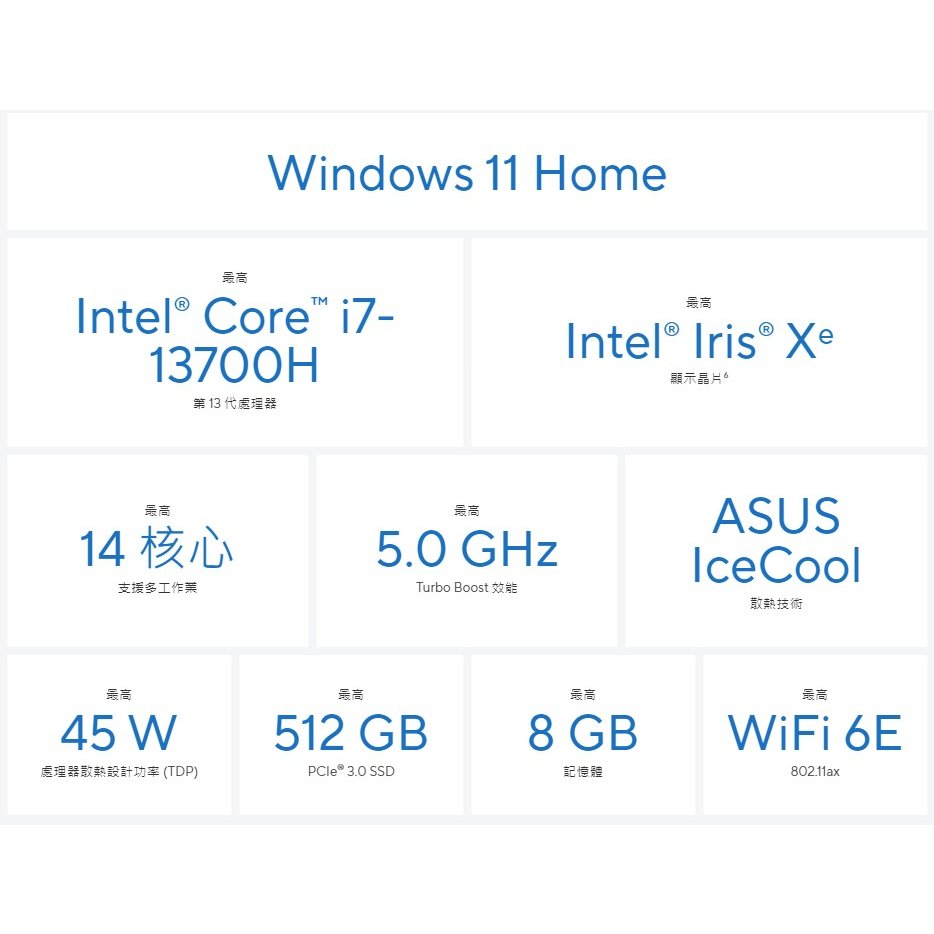Click the 802.11ax label text
The width and height of the screenshot is (934, 934).
815,771
